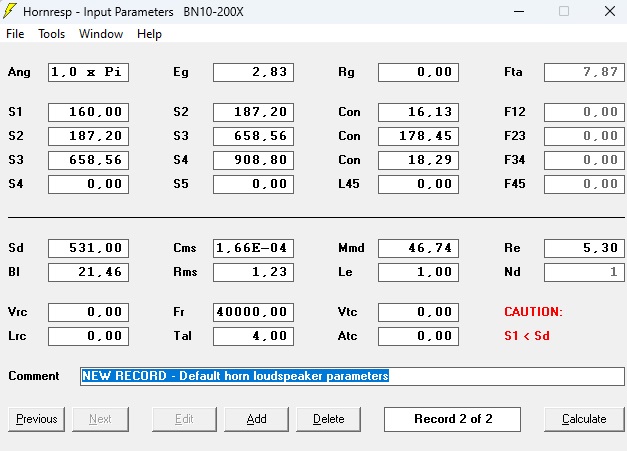Click the Rg value field
627x451 pixels.
click(x=418, y=72)
